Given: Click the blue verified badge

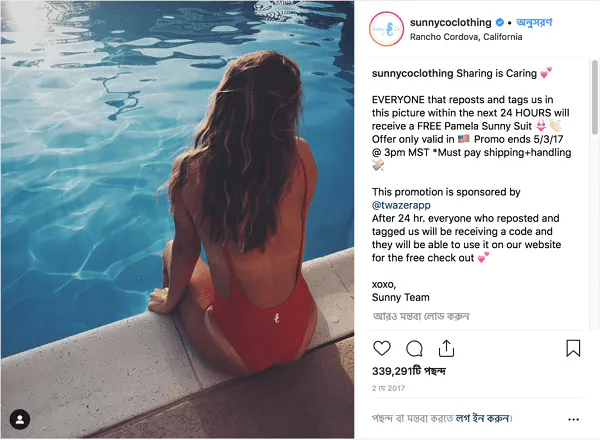Looking at the screenshot, I should point(499,21).
